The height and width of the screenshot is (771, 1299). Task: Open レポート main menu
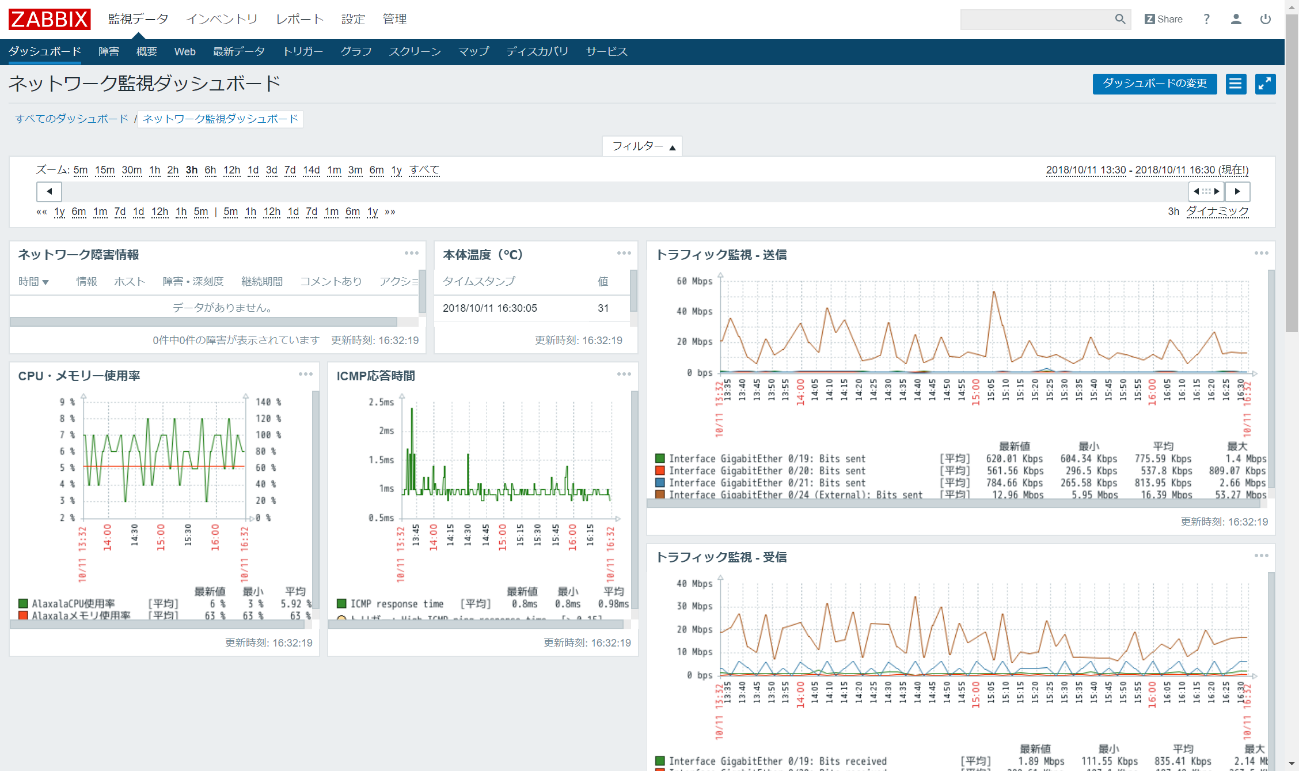click(x=300, y=19)
